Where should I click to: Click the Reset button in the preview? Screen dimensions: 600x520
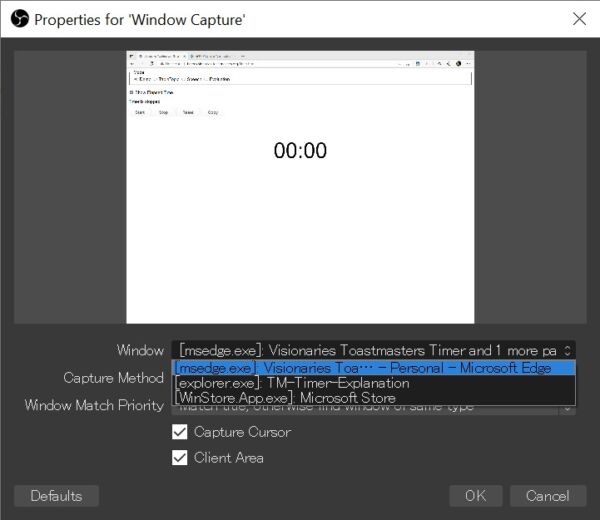pos(189,113)
